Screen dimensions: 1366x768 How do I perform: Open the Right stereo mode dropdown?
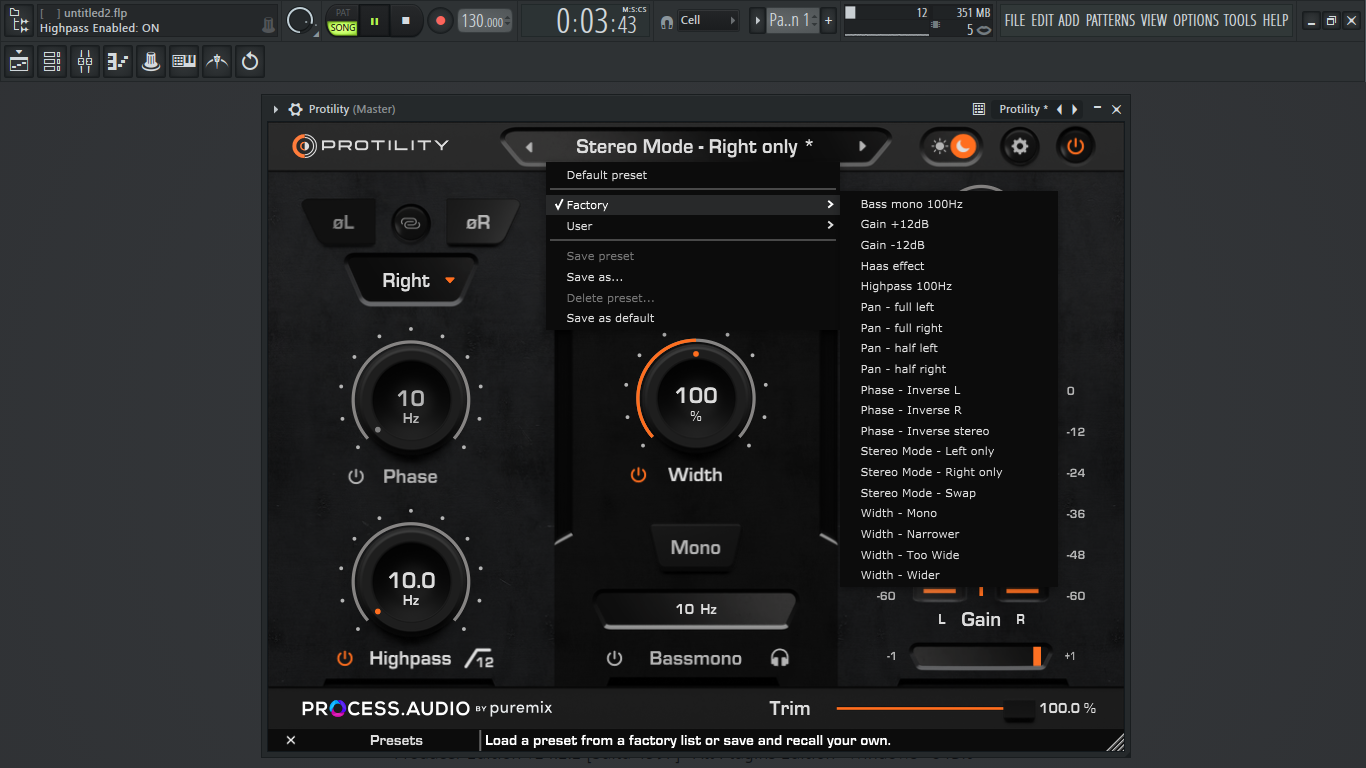(411, 281)
